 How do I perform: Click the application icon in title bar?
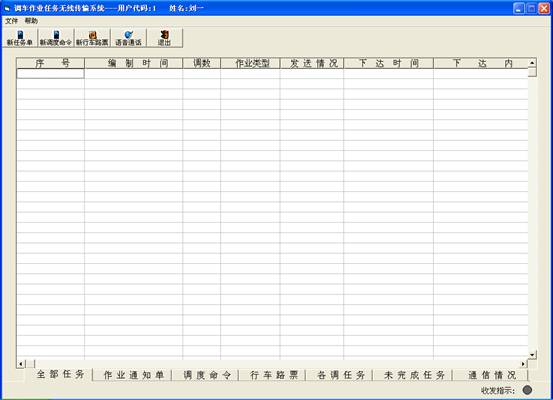click(7, 8)
